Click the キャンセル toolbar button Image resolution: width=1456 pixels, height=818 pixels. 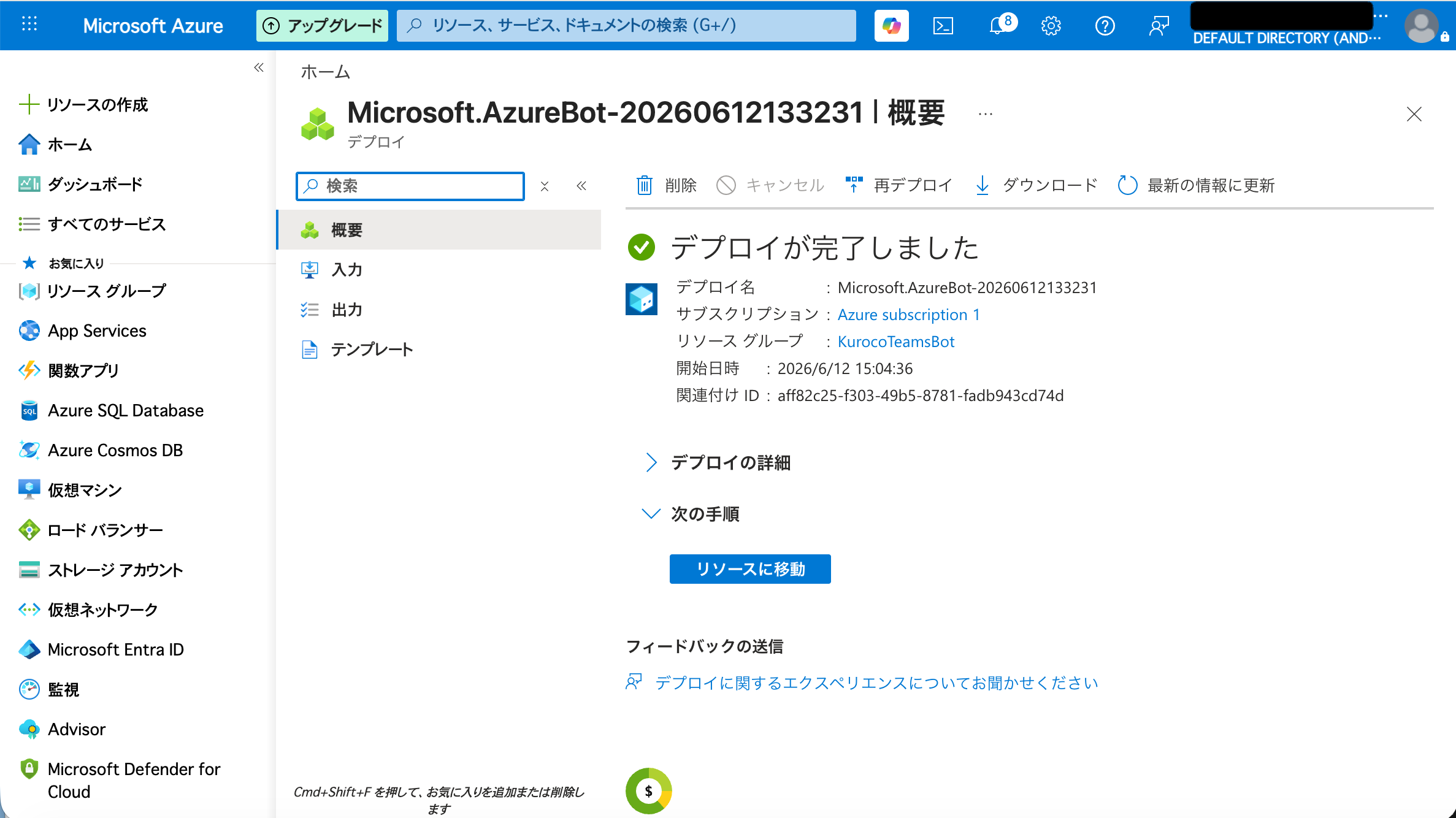770,185
